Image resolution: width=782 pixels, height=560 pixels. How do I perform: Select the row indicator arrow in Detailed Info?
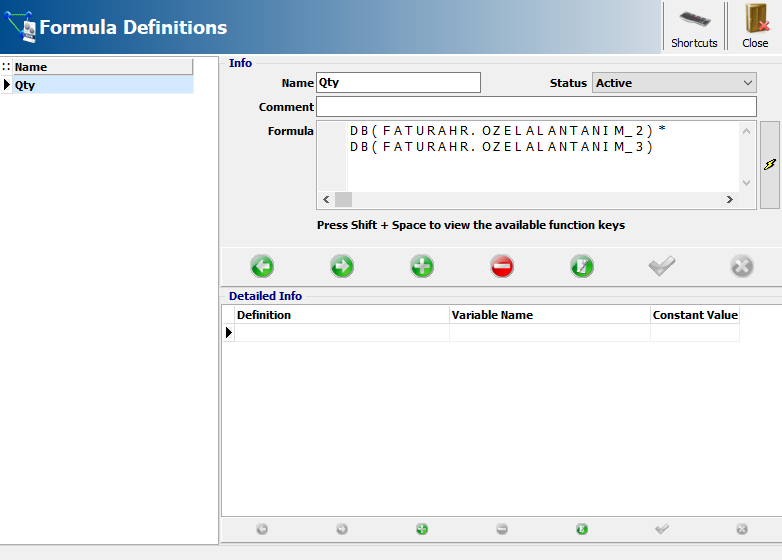click(x=228, y=333)
